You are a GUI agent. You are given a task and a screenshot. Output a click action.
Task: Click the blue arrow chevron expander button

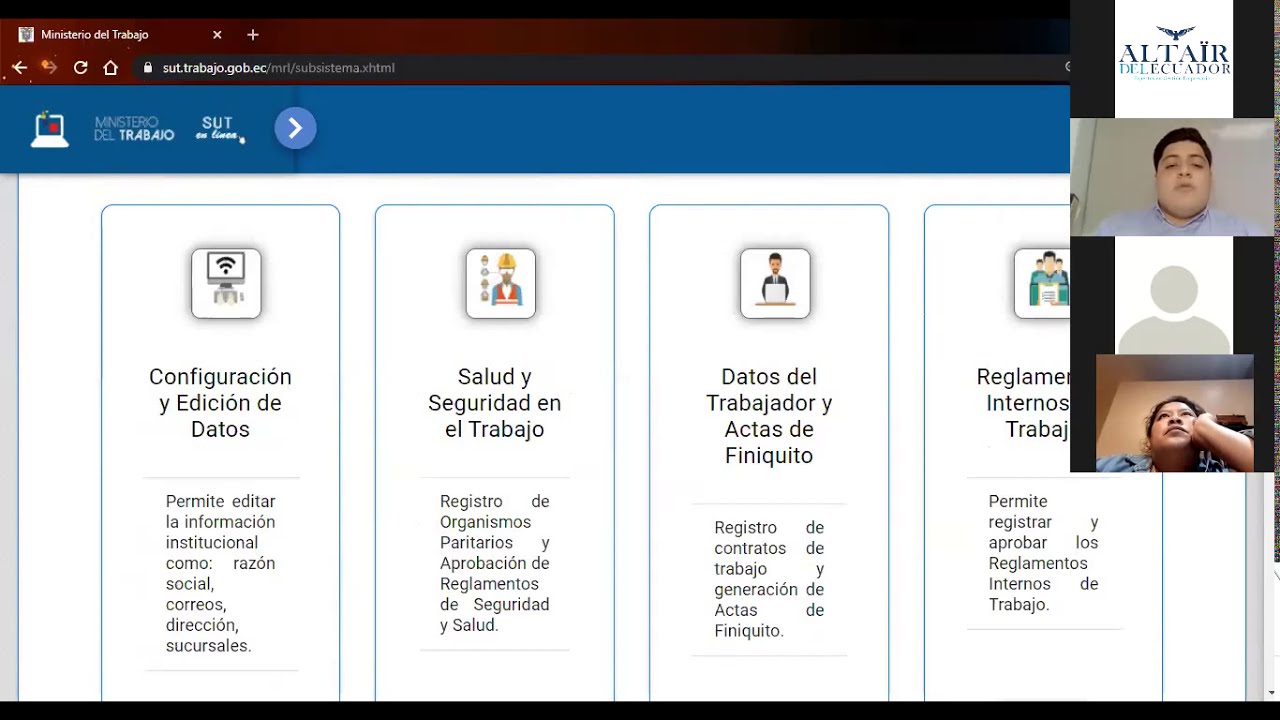pos(295,128)
